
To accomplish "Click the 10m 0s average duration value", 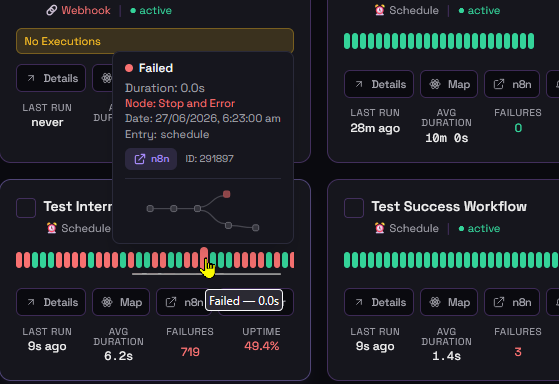I will [x=446, y=138].
